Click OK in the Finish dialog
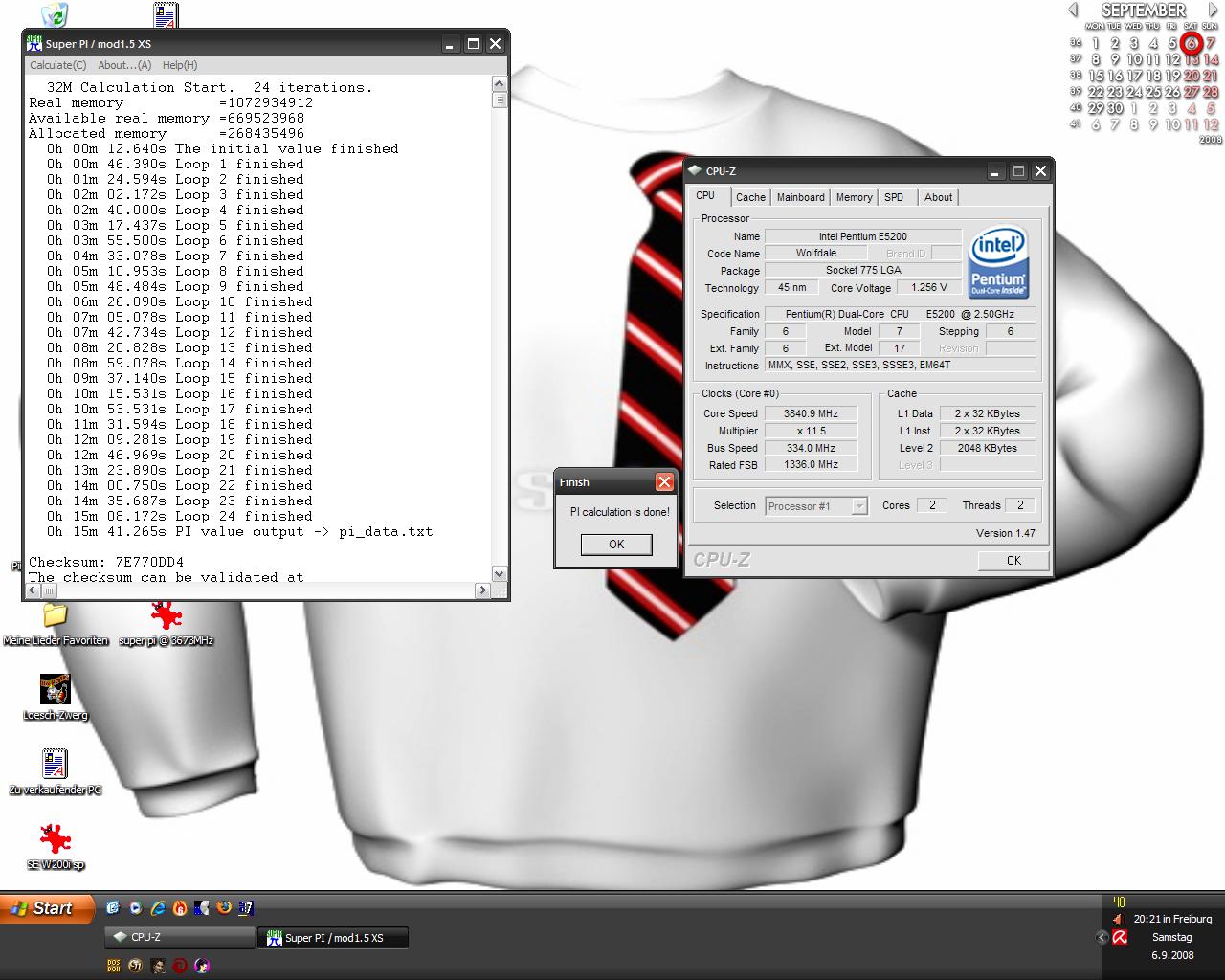Screen dimensions: 1225x980 pos(616,544)
